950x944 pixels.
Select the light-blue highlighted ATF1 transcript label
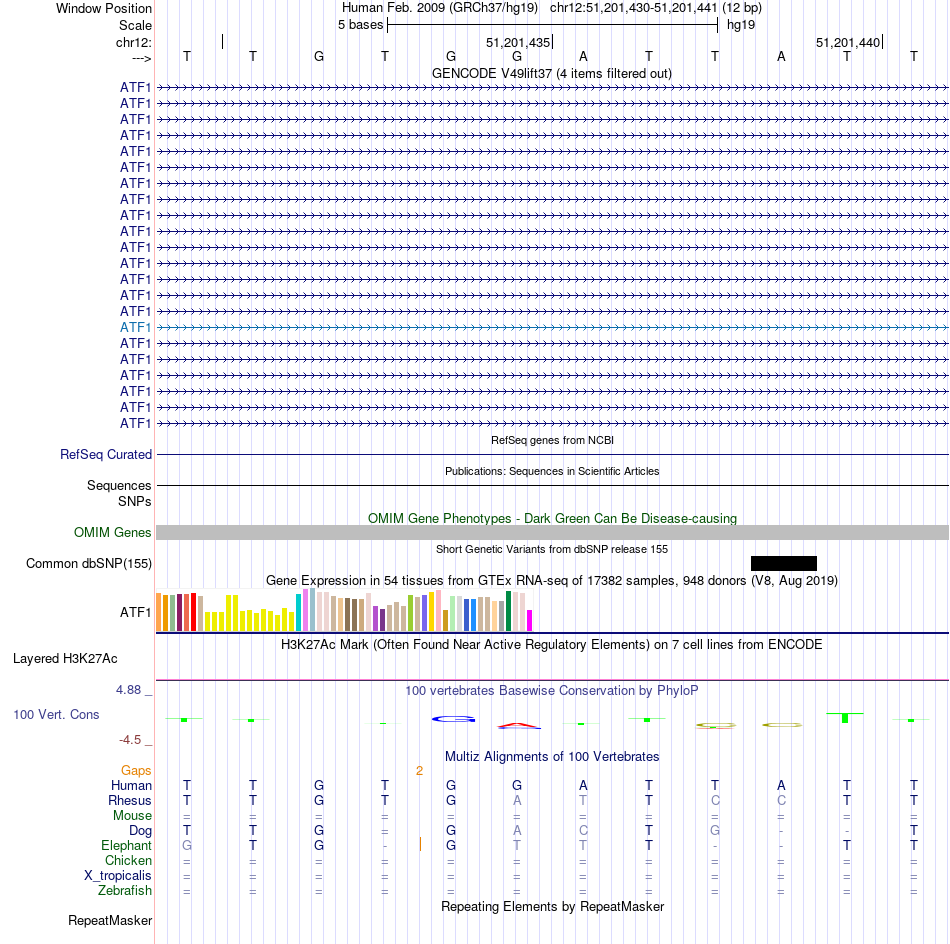pyautogui.click(x=135, y=327)
